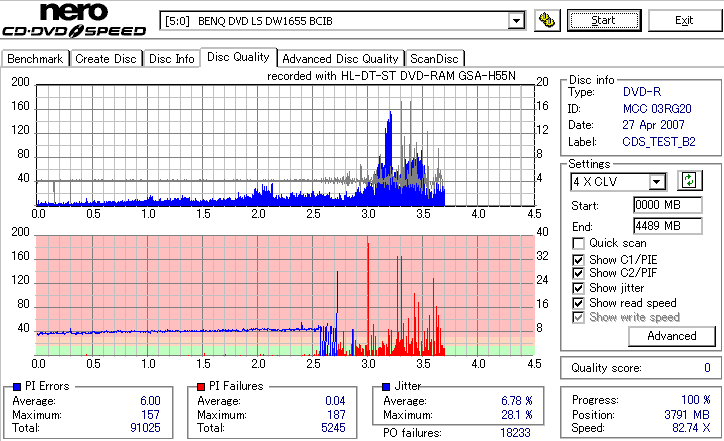Open the Create Disc tab

(x=106, y=59)
